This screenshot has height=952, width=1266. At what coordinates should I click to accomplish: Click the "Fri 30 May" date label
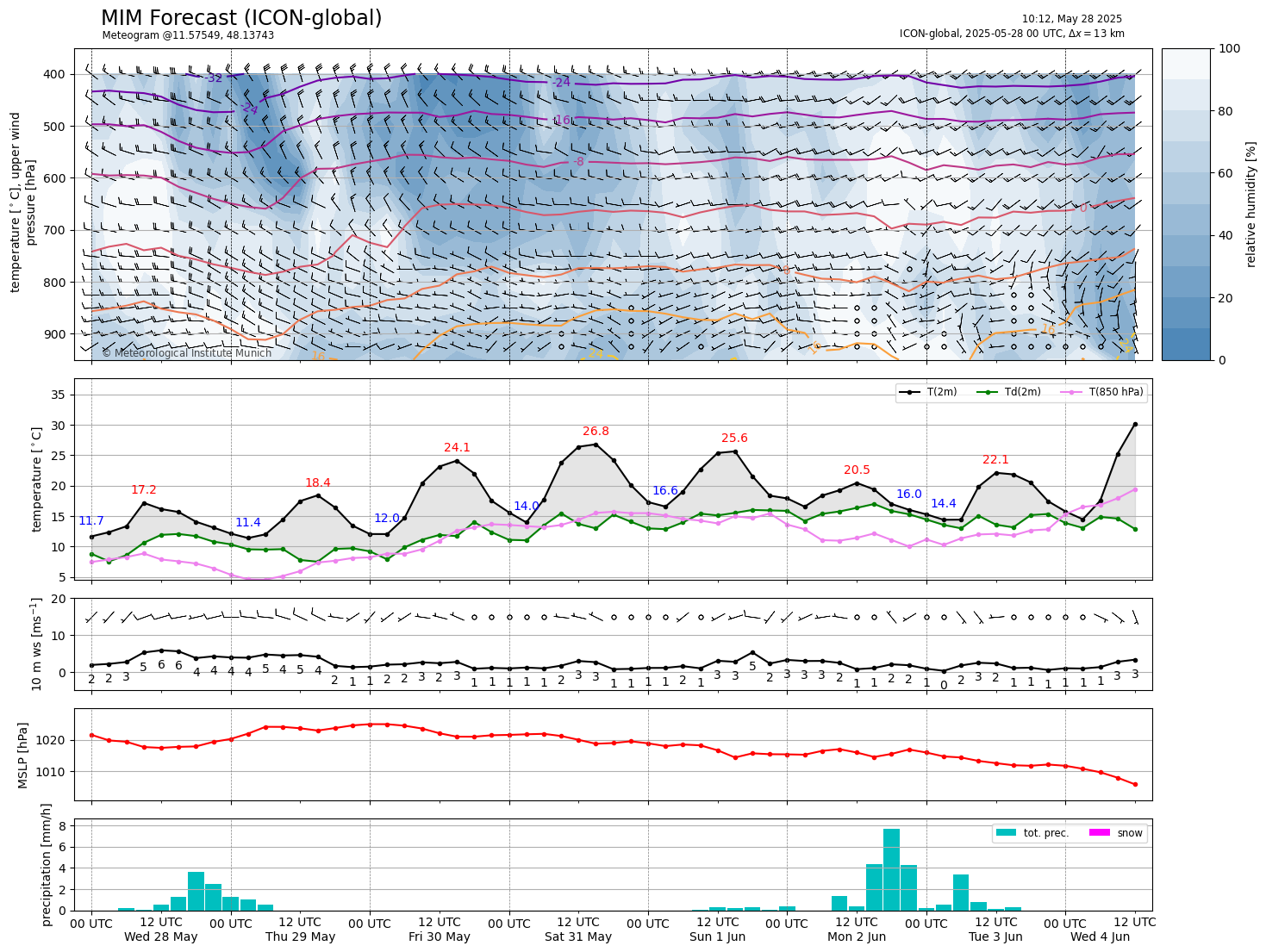pyautogui.click(x=440, y=937)
